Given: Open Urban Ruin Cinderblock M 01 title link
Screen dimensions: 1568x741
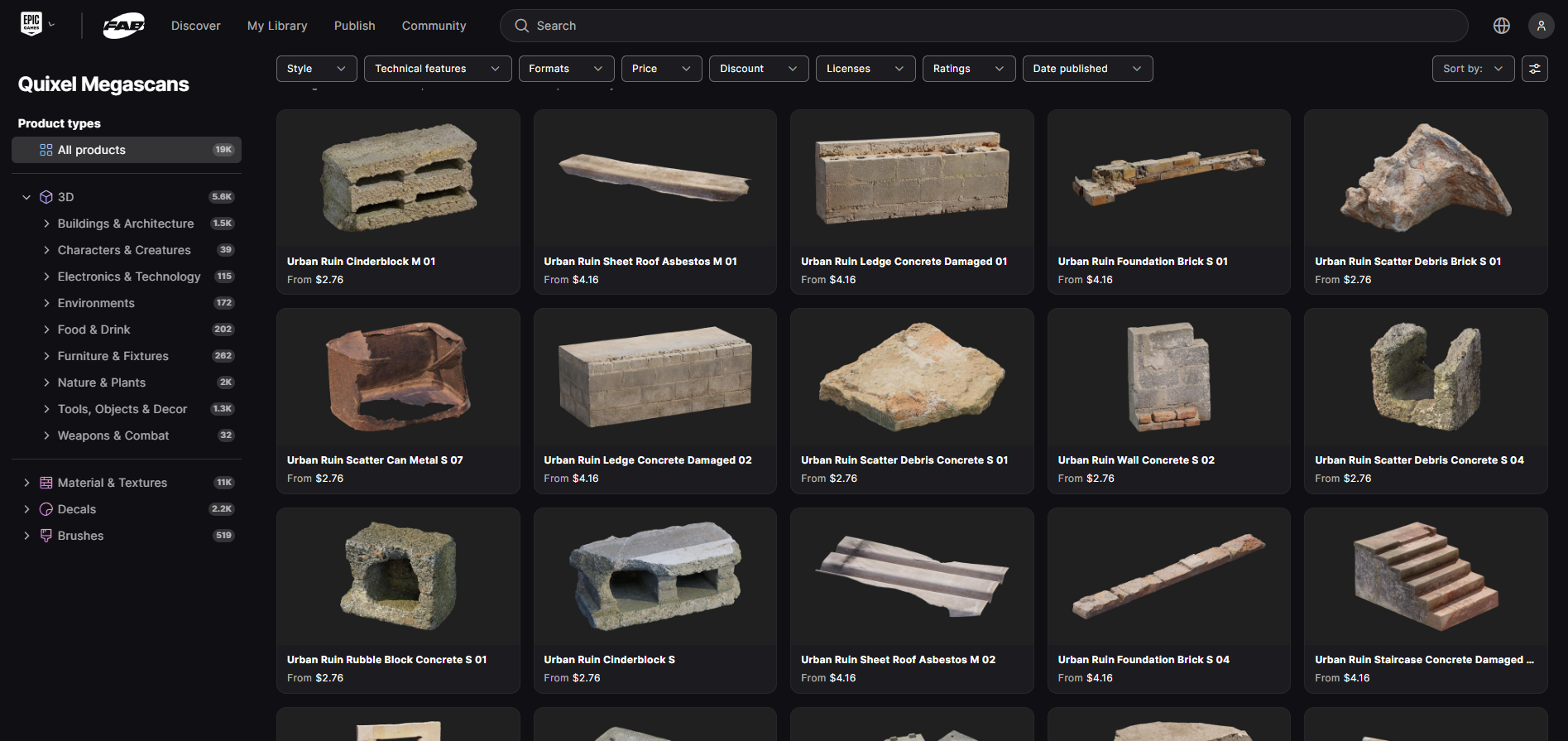Looking at the screenshot, I should [362, 262].
